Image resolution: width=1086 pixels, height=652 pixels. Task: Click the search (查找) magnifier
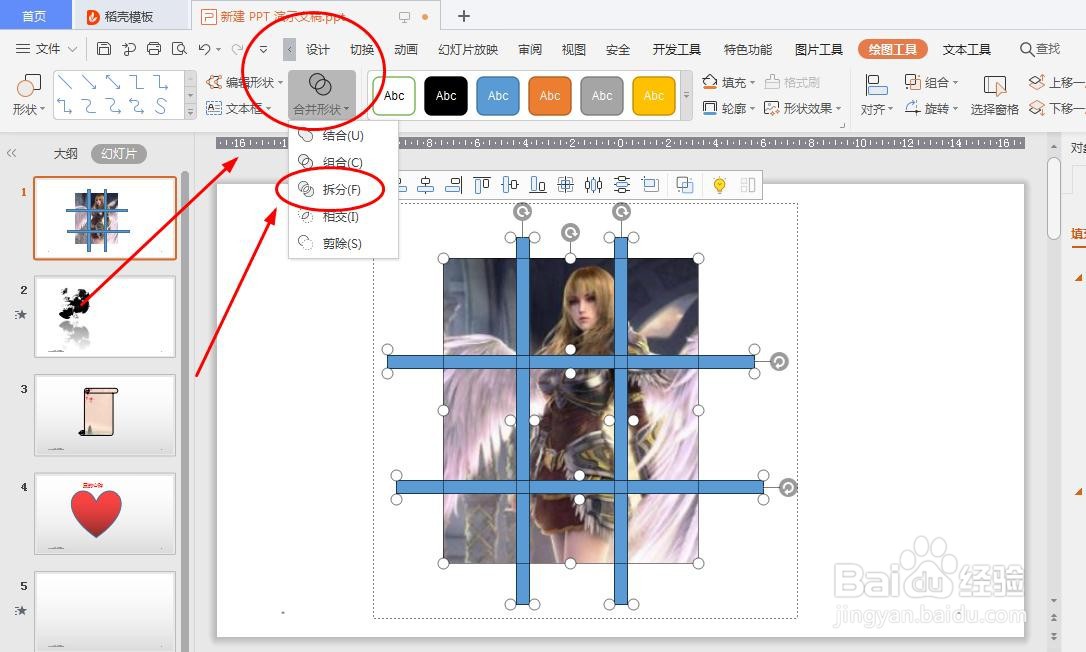[1026, 49]
